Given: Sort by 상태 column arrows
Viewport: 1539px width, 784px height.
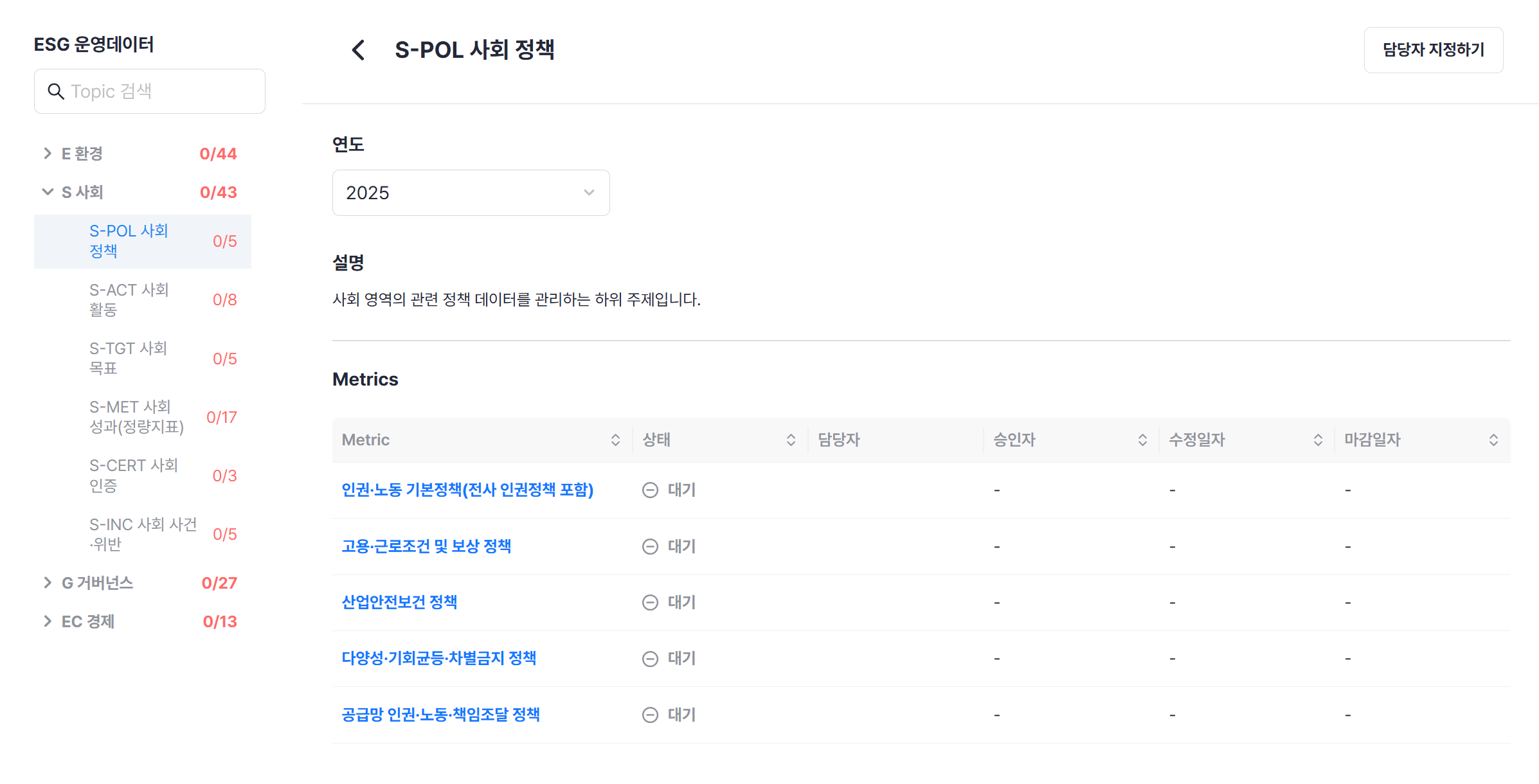Looking at the screenshot, I should pyautogui.click(x=791, y=440).
